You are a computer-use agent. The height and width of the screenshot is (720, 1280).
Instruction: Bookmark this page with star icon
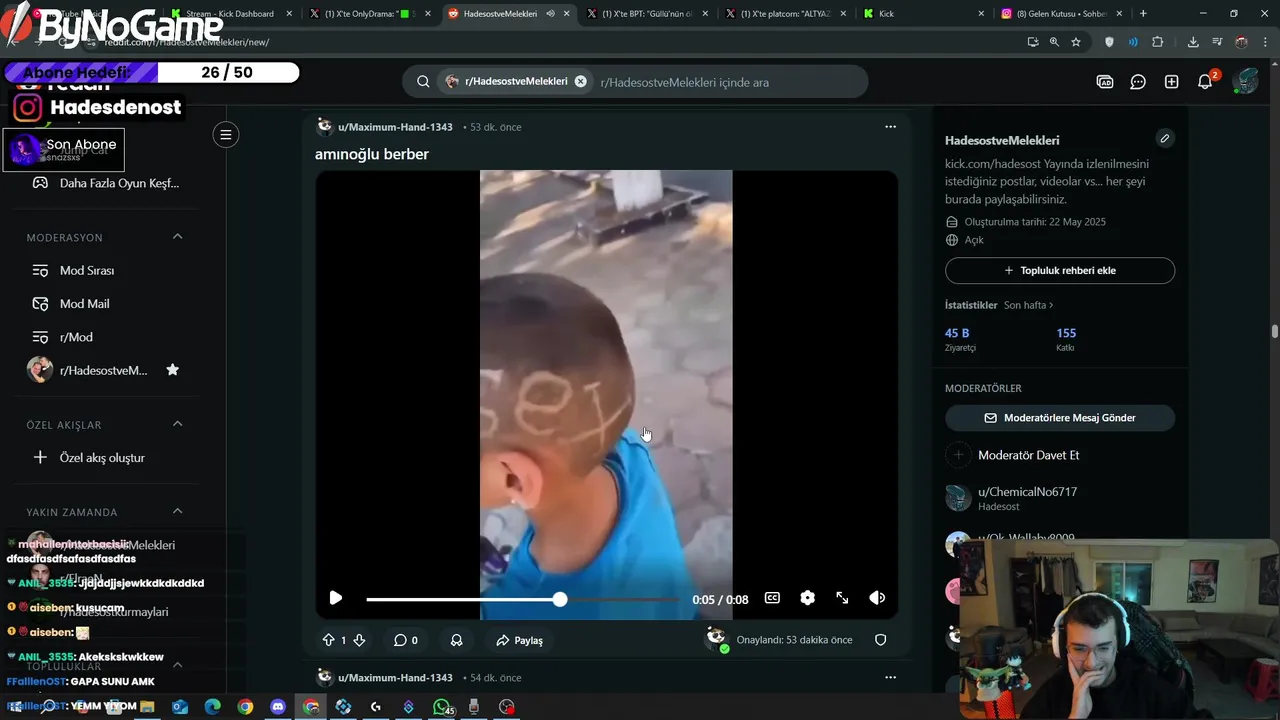(x=1076, y=42)
